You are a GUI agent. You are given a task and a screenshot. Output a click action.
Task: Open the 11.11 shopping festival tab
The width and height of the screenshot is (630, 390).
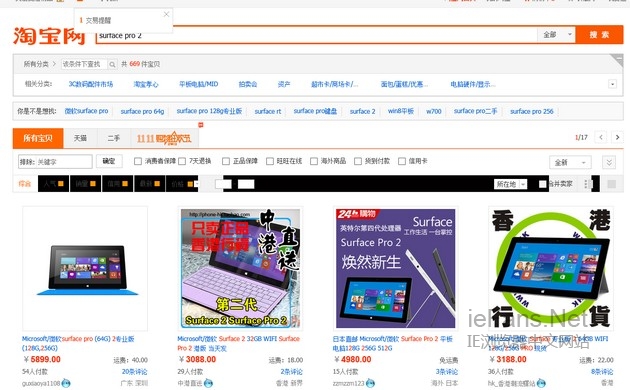(x=164, y=138)
